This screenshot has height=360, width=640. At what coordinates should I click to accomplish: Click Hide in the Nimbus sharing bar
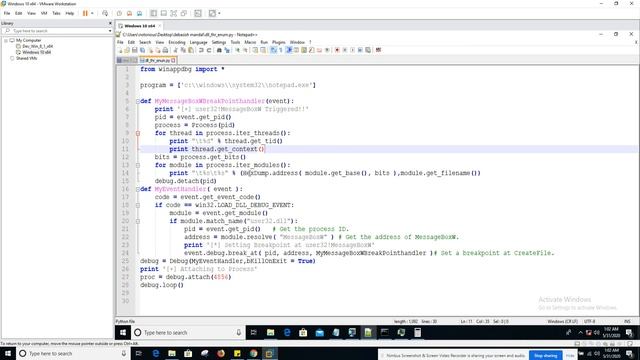pyautogui.click(x=570, y=356)
